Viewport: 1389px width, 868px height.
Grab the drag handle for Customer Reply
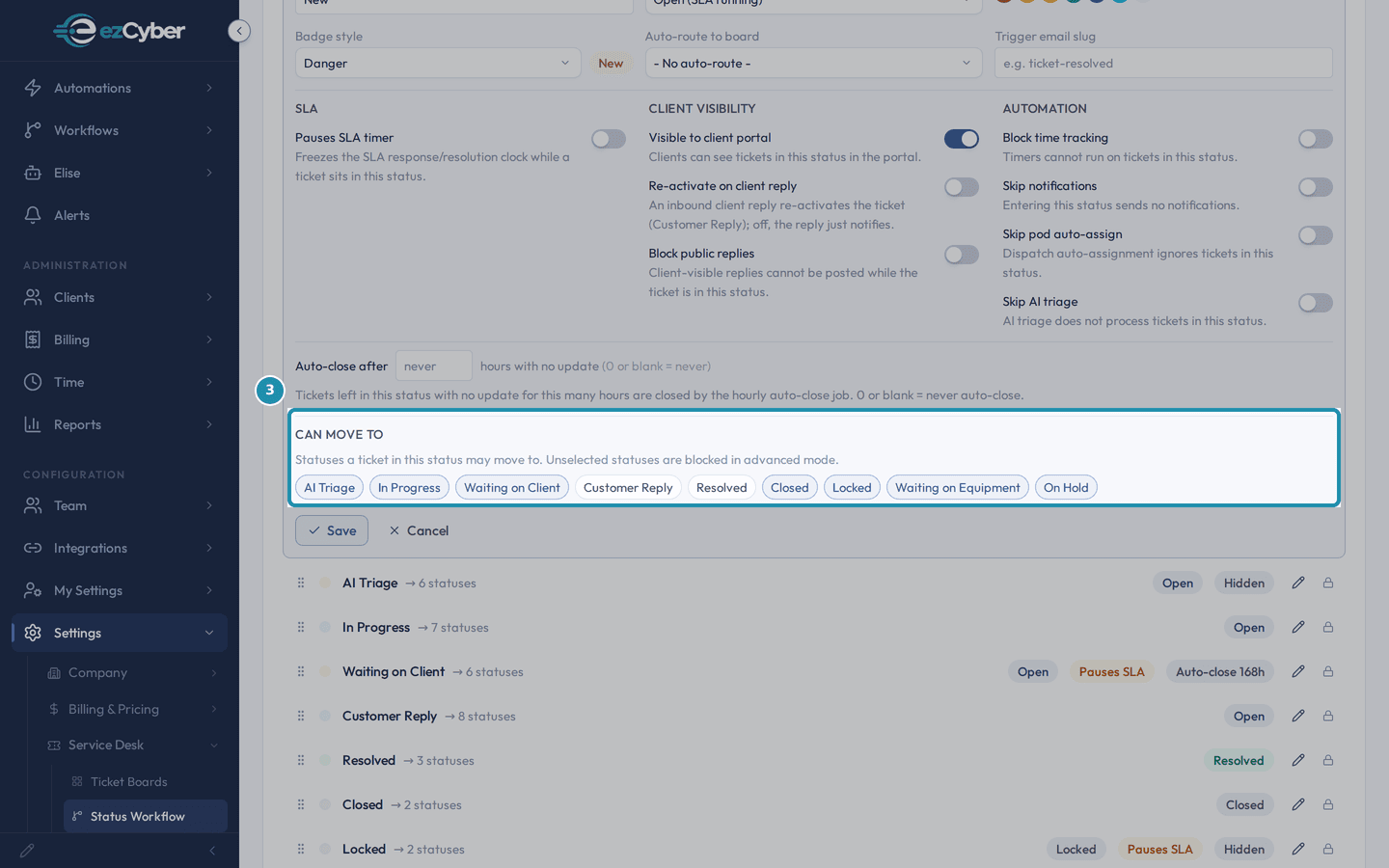coord(301,716)
